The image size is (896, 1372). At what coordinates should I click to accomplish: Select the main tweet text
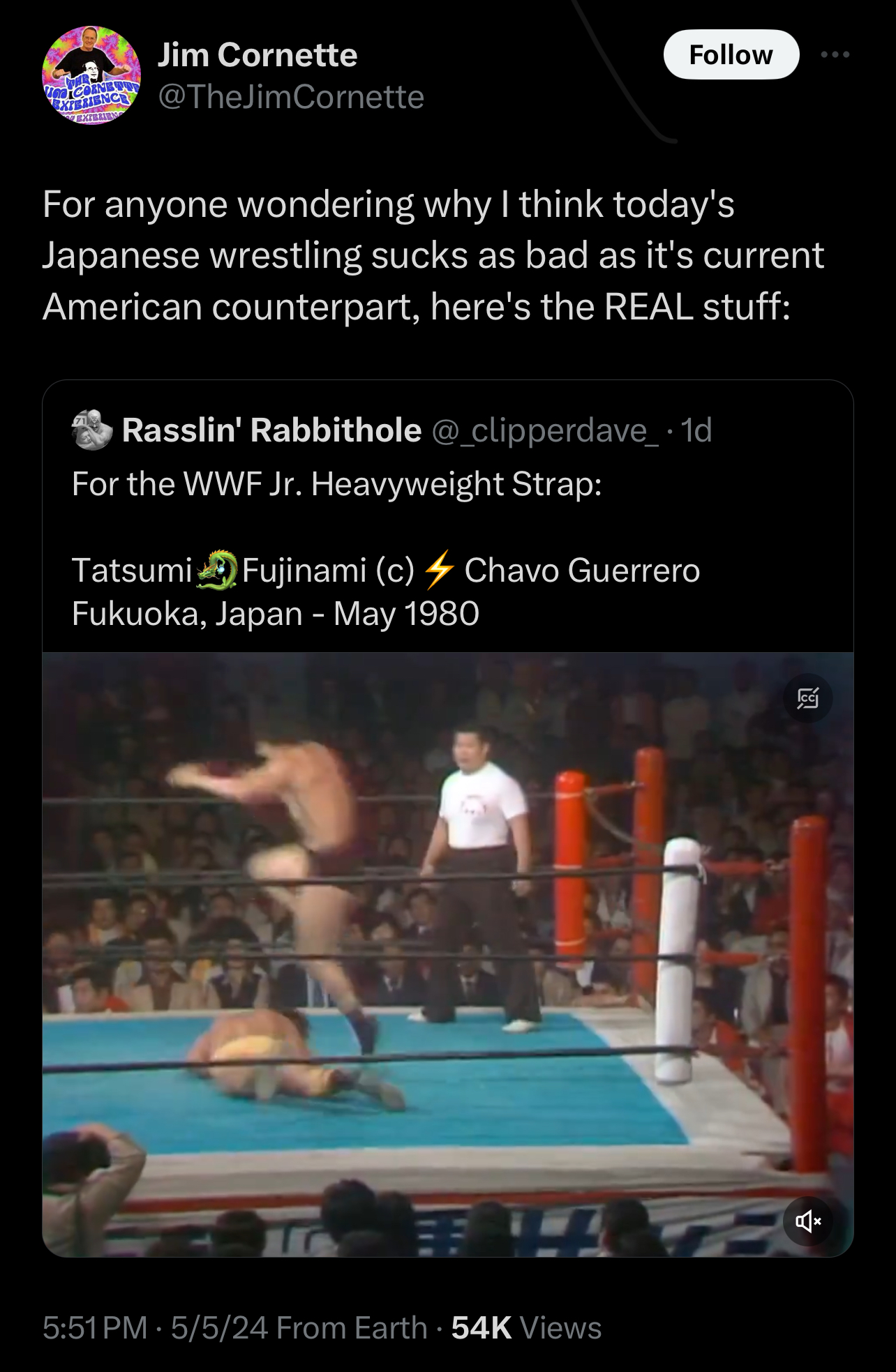[433, 255]
